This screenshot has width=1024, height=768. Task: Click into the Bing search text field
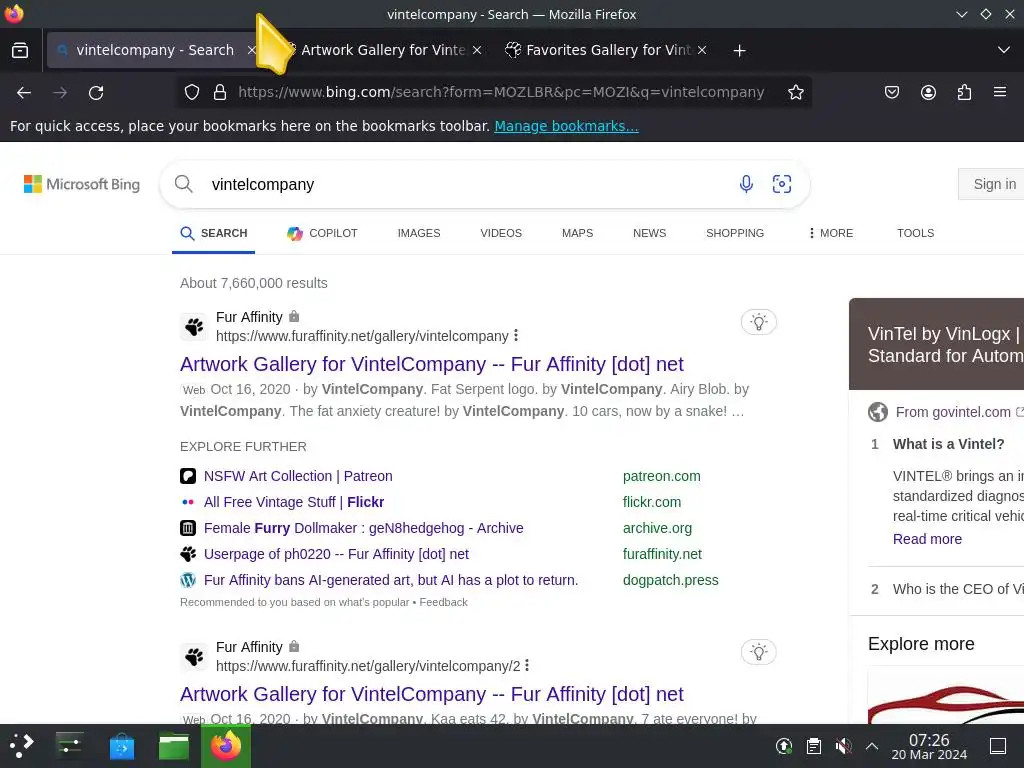466,184
